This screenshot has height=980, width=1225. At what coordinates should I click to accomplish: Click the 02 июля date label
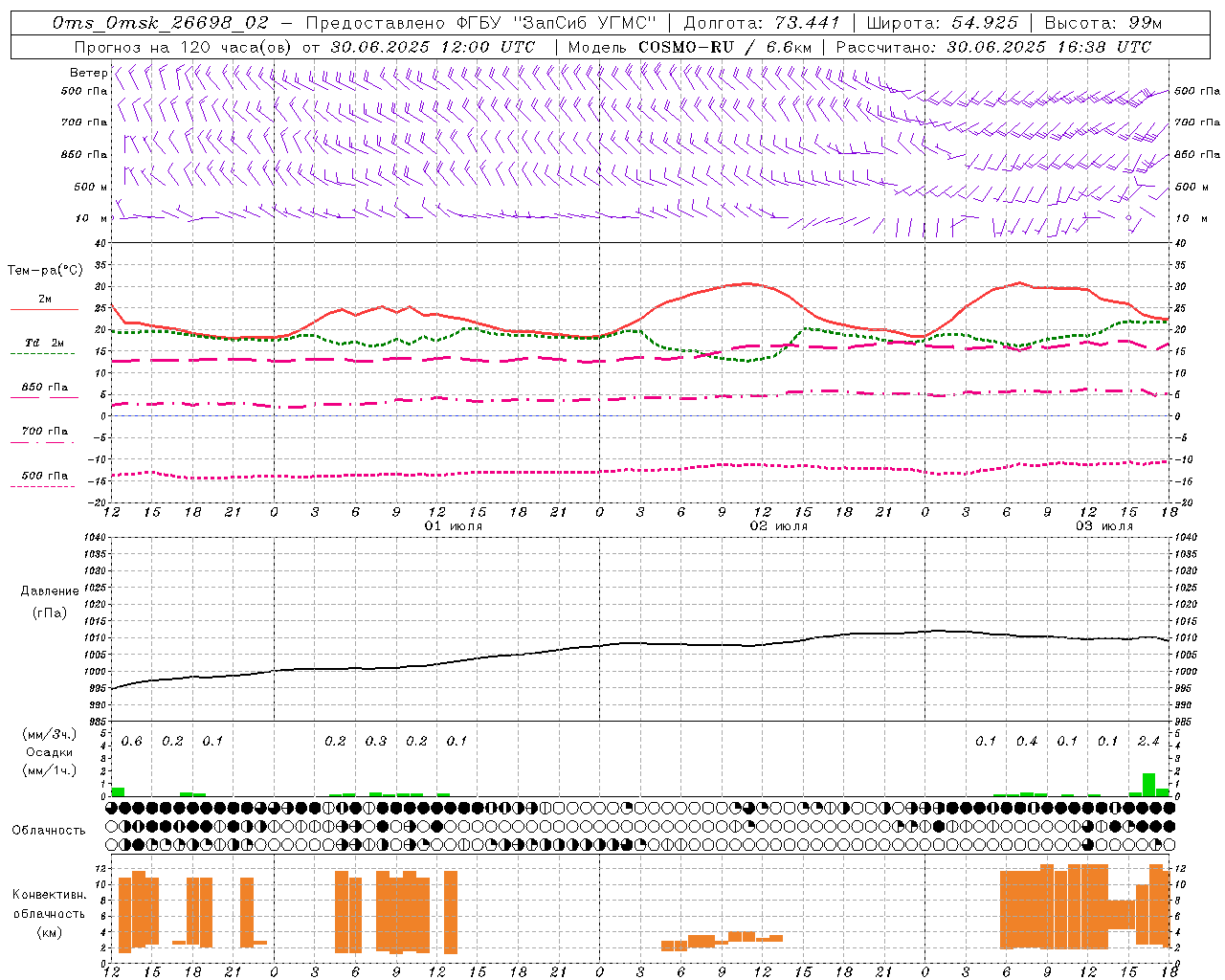[779, 526]
